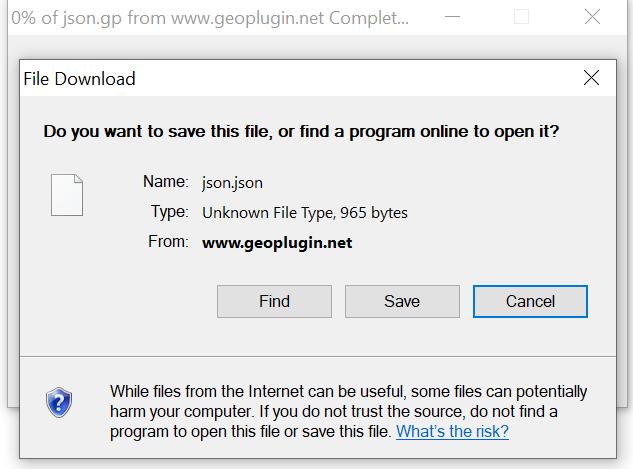The image size is (633, 469).
Task: Click the "Type:" field label
Action: pyautogui.click(x=169, y=212)
